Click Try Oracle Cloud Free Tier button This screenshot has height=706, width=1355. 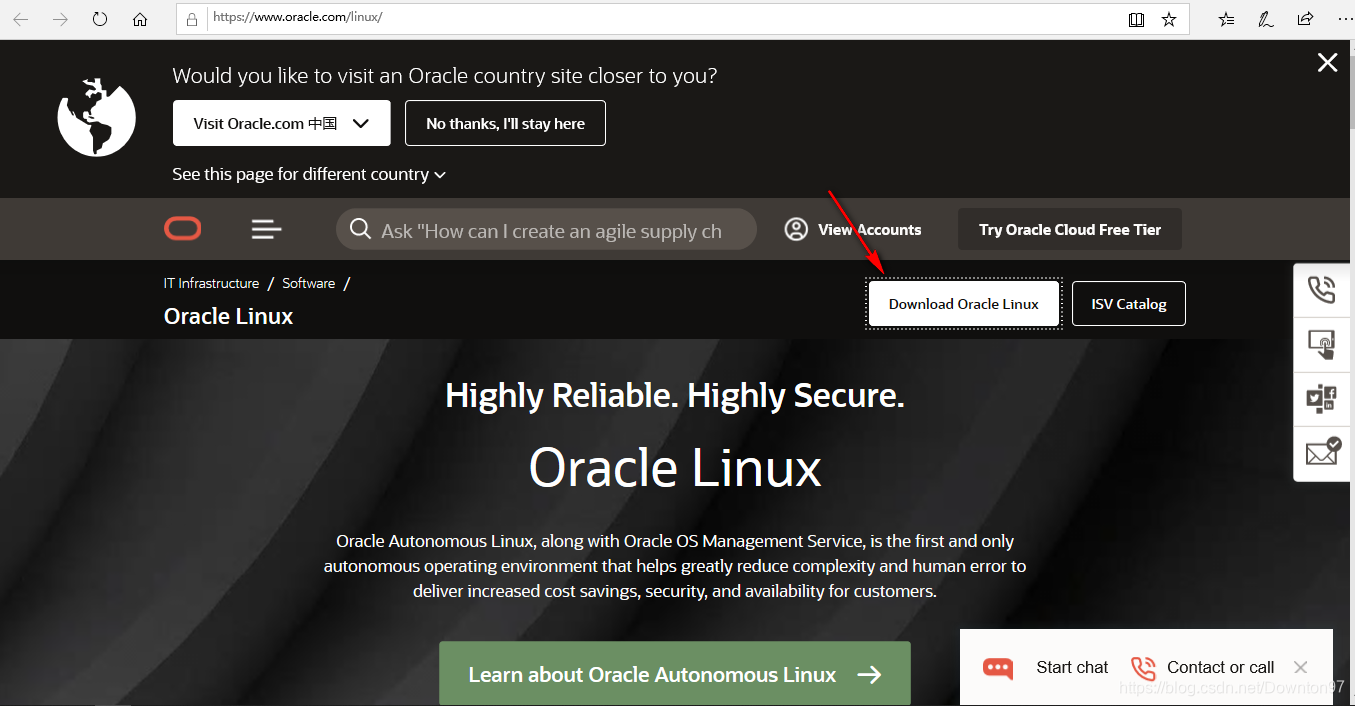(1070, 229)
